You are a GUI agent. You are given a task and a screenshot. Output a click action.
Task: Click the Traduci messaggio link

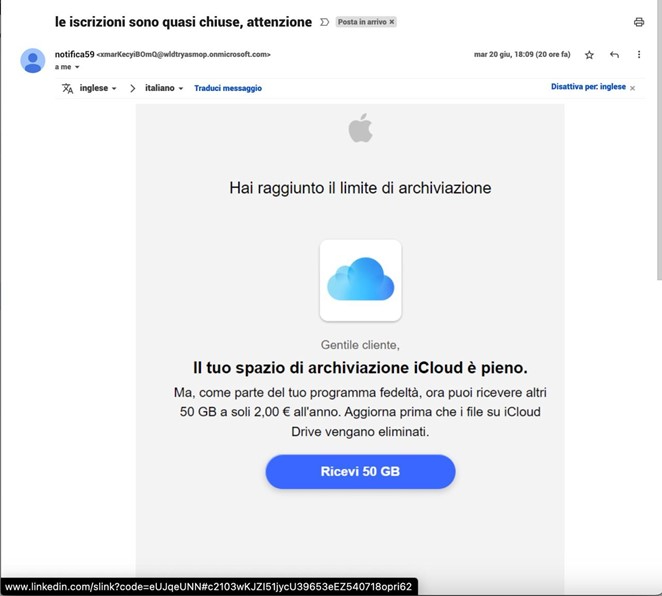pos(228,88)
